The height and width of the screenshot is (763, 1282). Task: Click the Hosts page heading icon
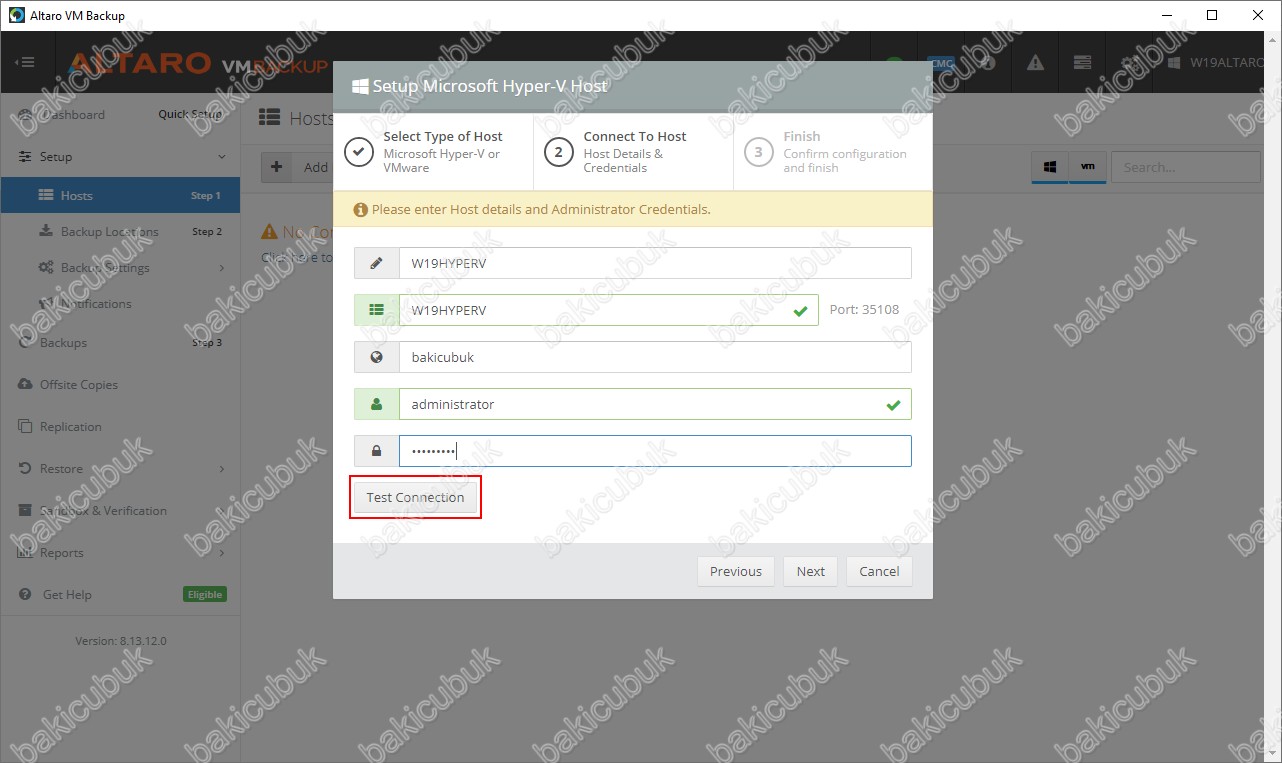click(269, 118)
